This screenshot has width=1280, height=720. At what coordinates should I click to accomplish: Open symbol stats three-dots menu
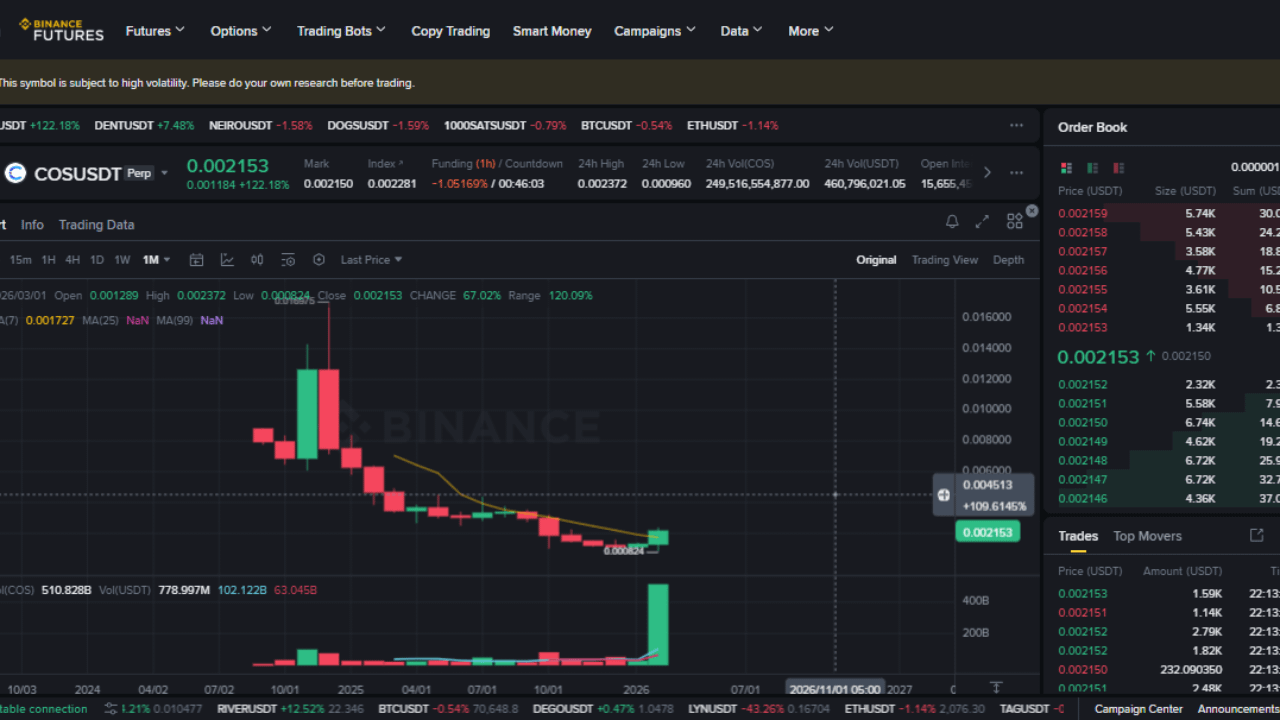[x=1016, y=172]
